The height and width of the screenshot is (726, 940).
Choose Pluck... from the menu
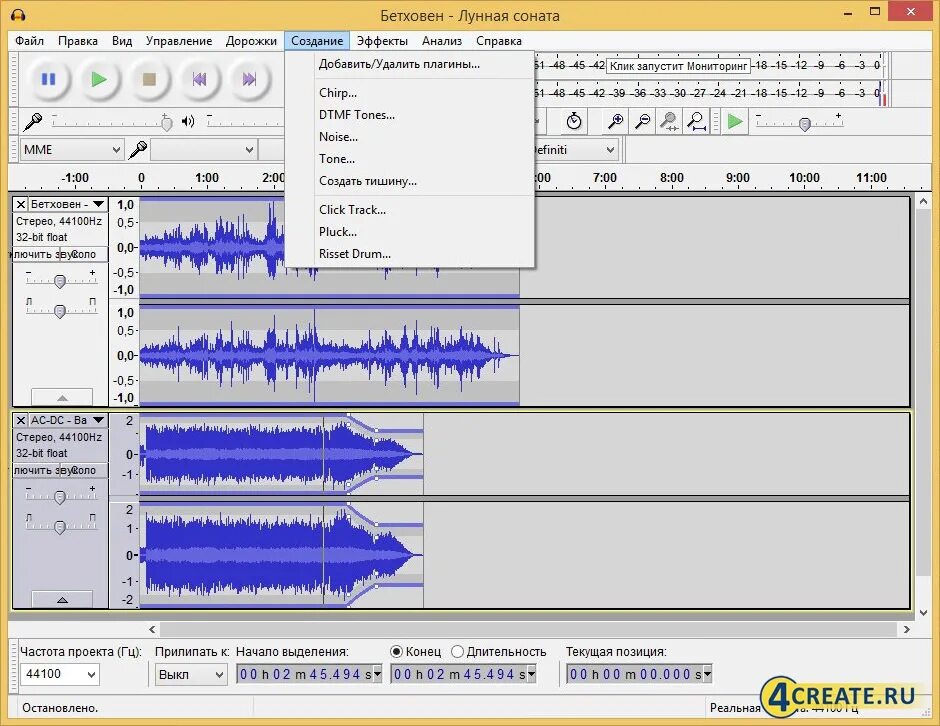pyautogui.click(x=409, y=232)
